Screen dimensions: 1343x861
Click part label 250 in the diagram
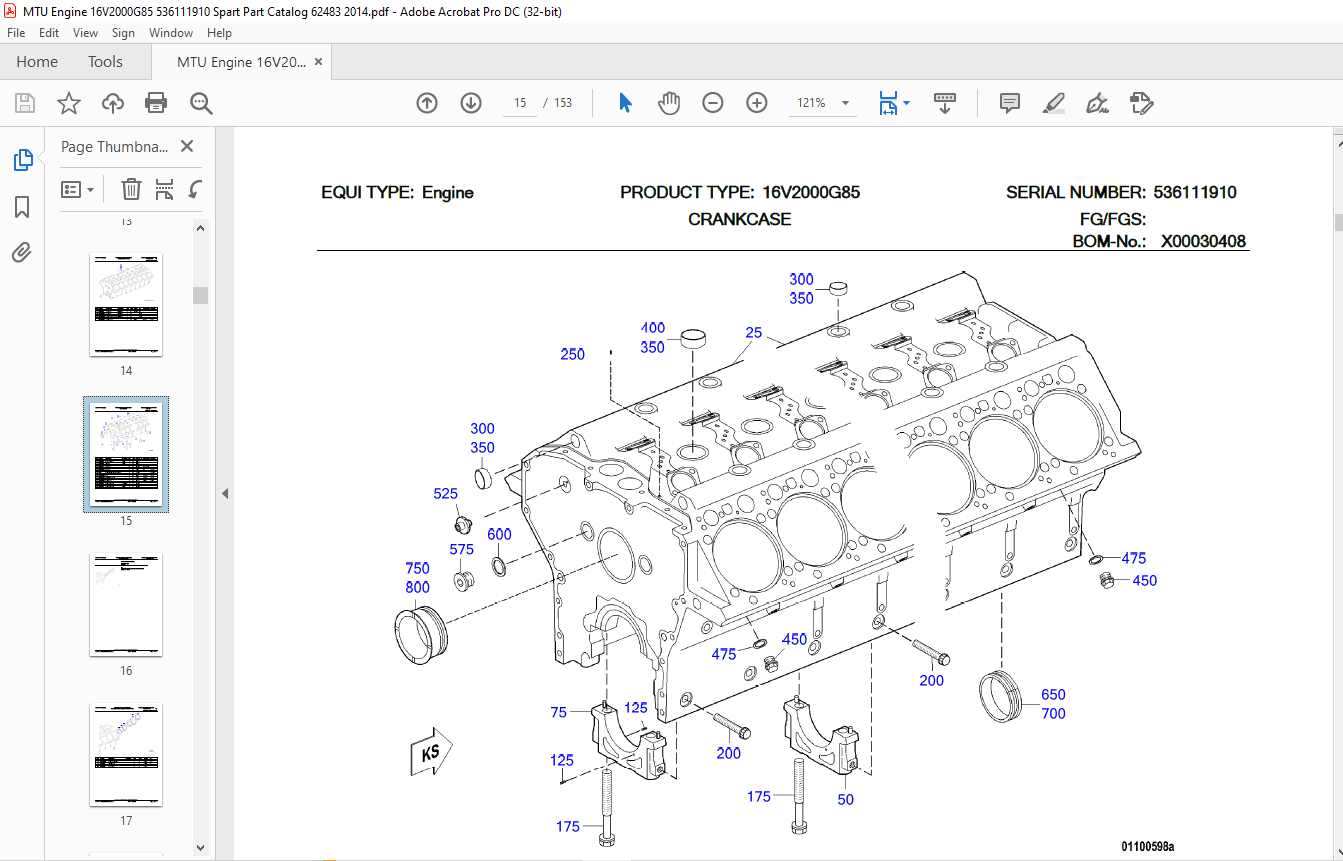tap(572, 354)
